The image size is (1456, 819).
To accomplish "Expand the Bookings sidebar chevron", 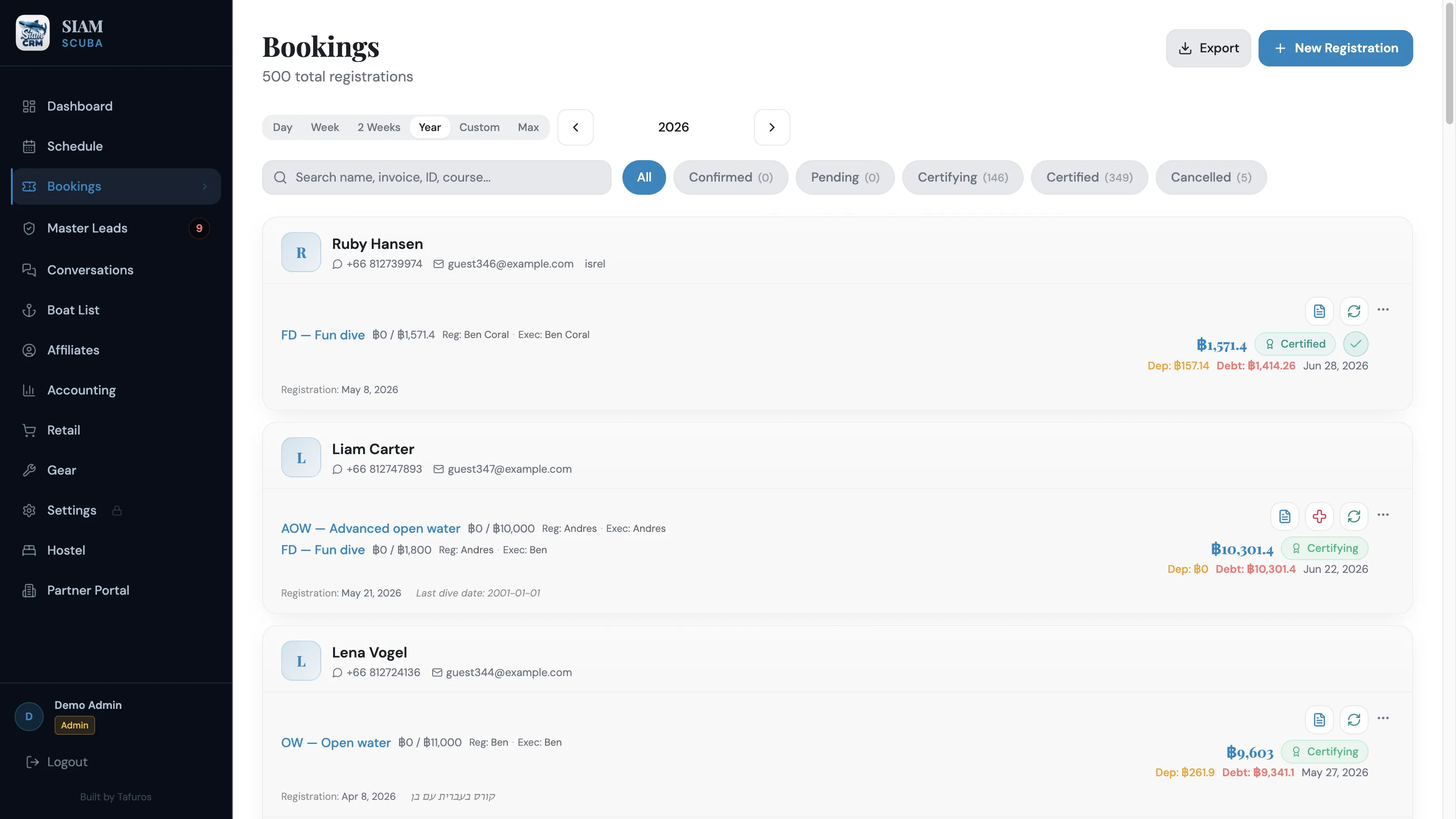I will 205,187.
